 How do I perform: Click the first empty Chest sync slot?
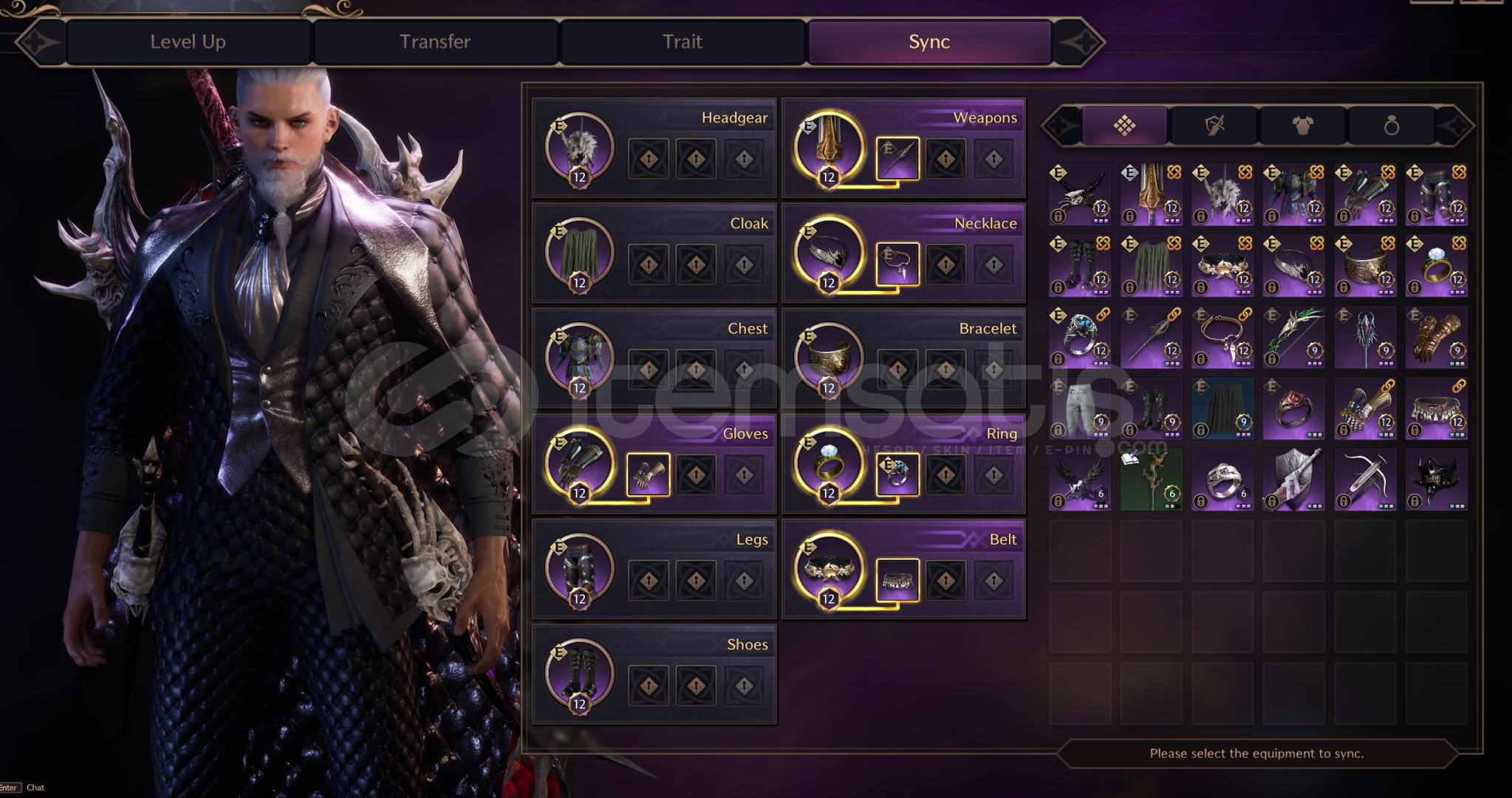click(649, 369)
